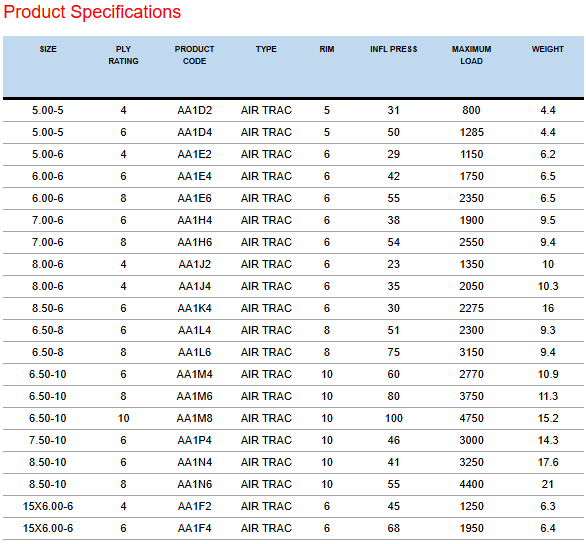Select the SIZE column header
This screenshot has height=544, width=586.
coord(48,49)
